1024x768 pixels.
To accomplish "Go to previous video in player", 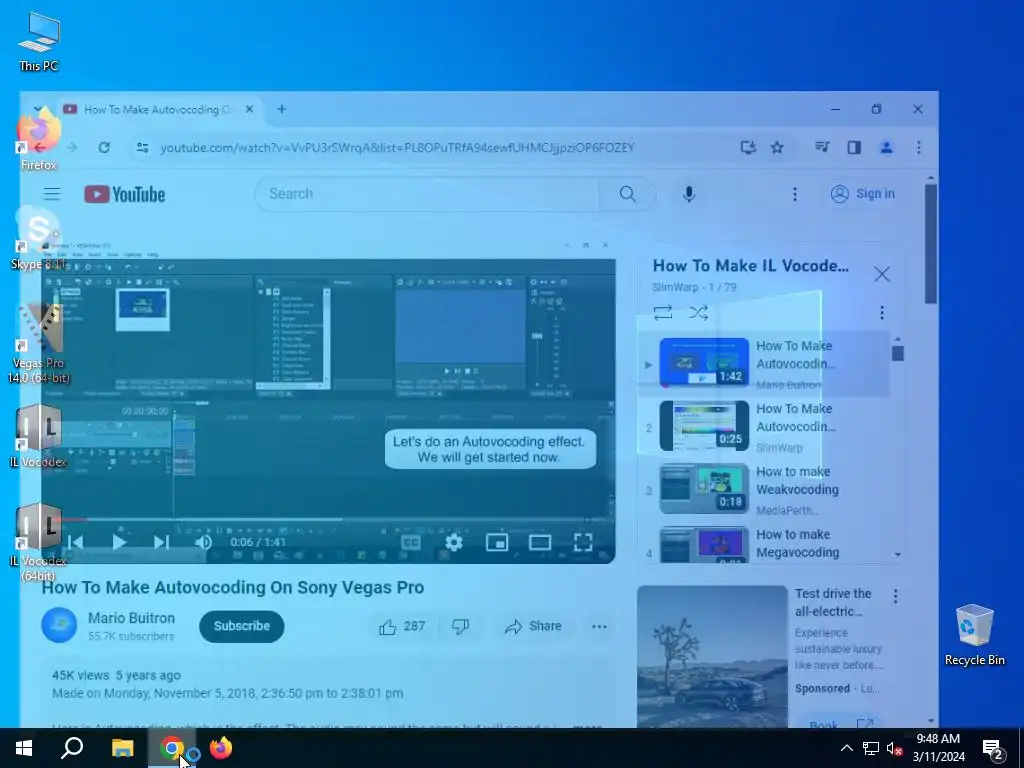I will point(76,542).
